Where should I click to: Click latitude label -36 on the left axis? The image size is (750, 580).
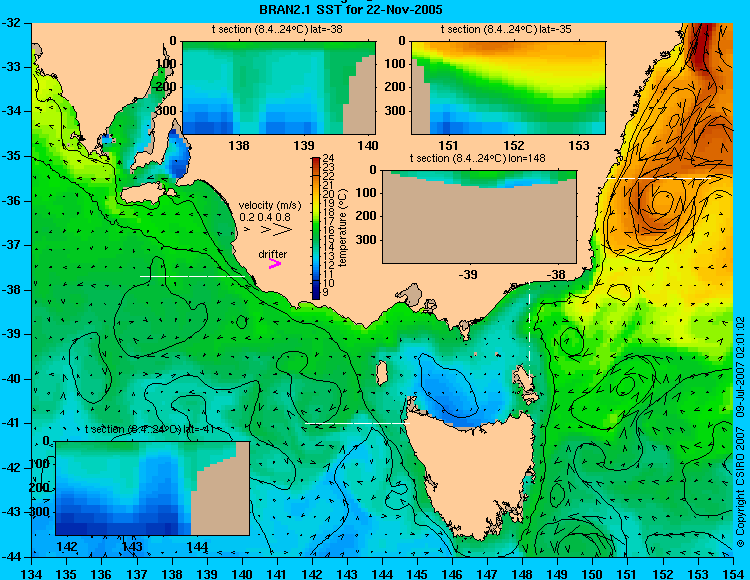tap(11, 200)
